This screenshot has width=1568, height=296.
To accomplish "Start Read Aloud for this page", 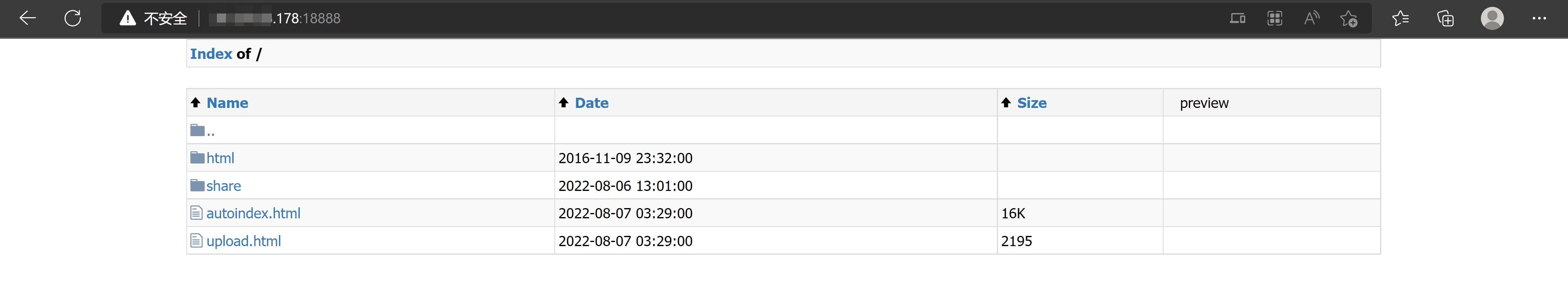I will point(1311,18).
